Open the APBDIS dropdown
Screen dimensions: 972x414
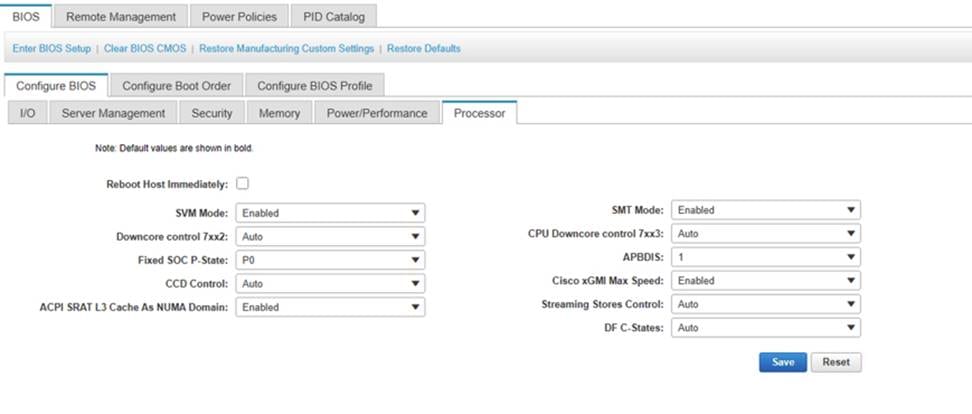tap(766, 257)
